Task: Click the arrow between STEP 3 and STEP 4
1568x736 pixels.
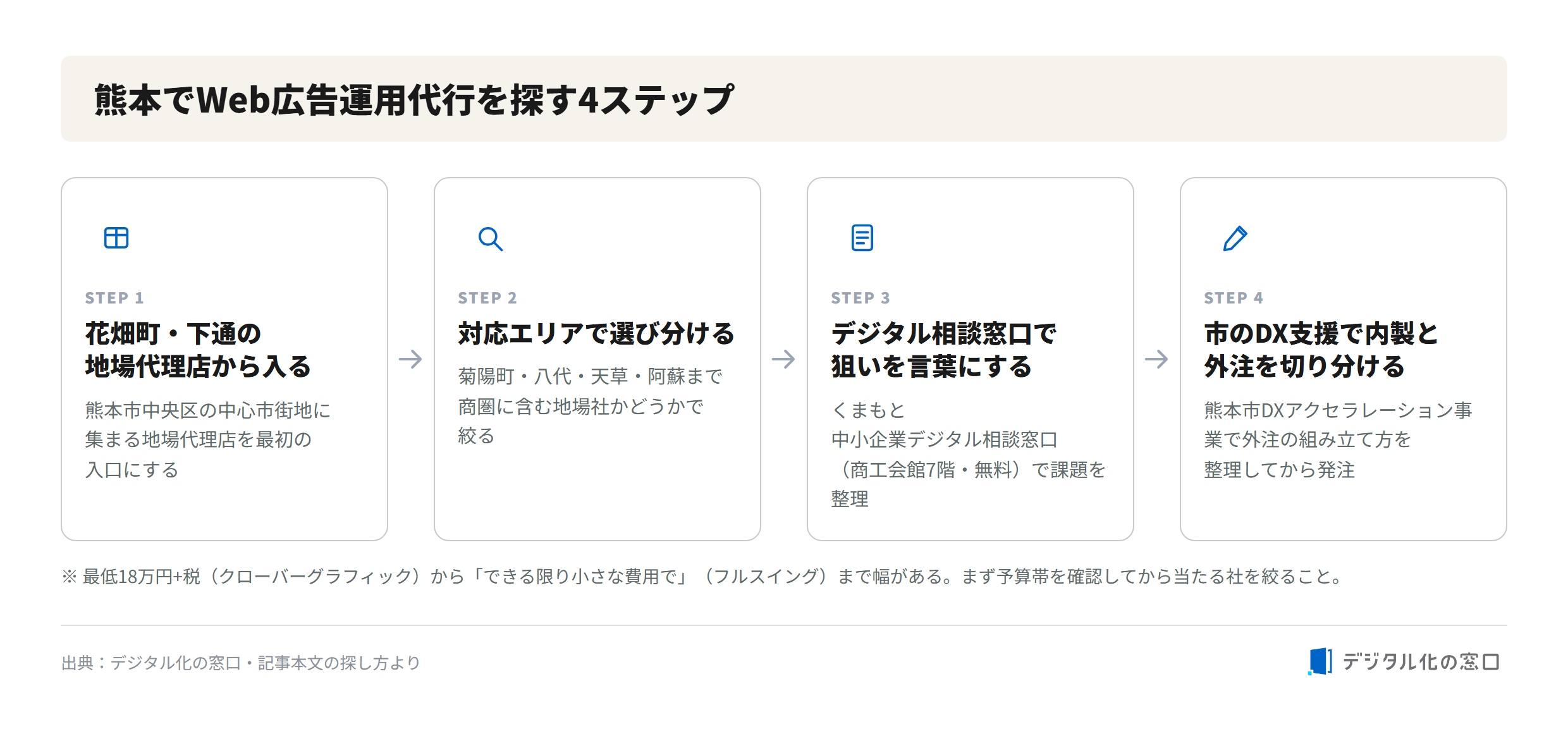Action: click(1156, 359)
